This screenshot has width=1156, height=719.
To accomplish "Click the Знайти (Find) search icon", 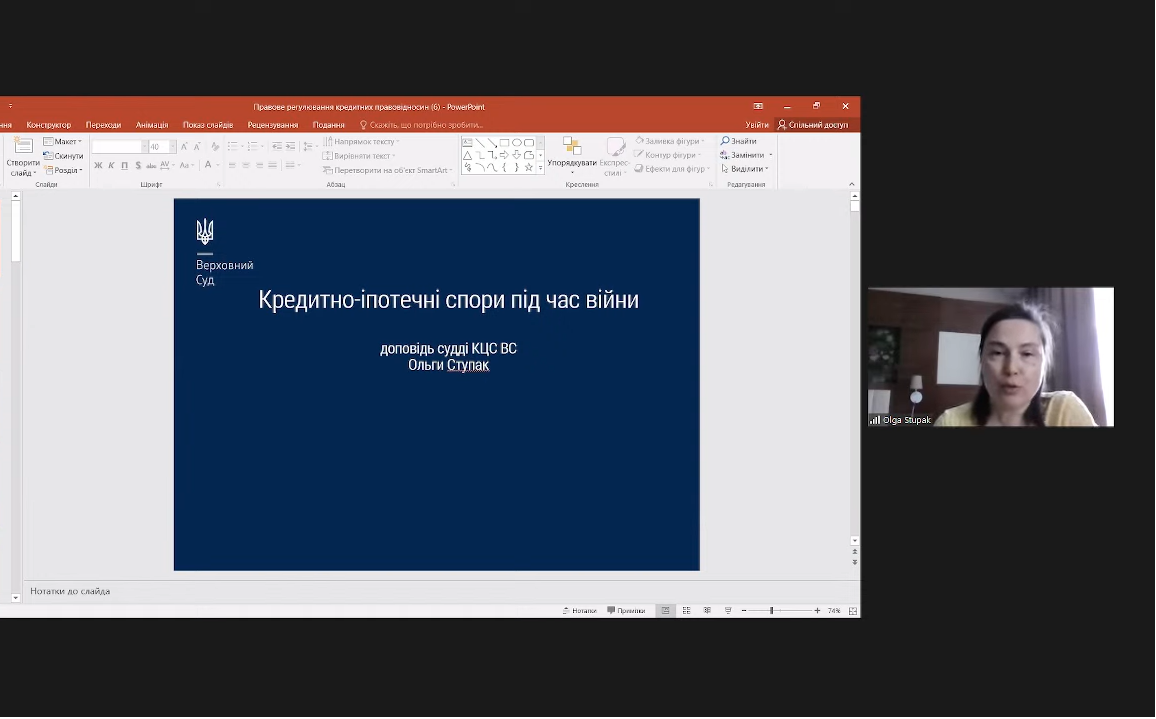I will pos(725,141).
